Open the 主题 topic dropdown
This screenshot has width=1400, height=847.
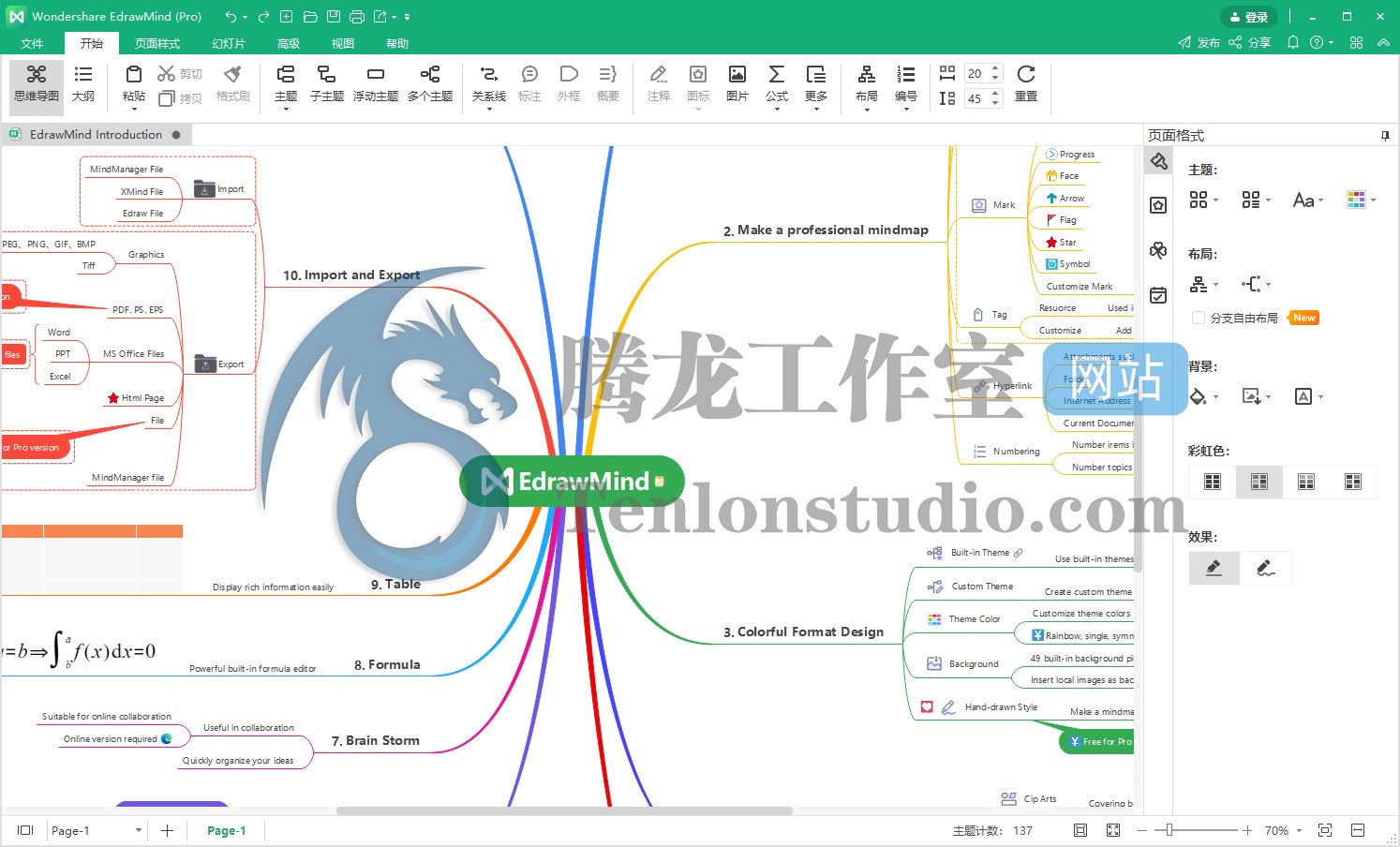pyautogui.click(x=286, y=109)
